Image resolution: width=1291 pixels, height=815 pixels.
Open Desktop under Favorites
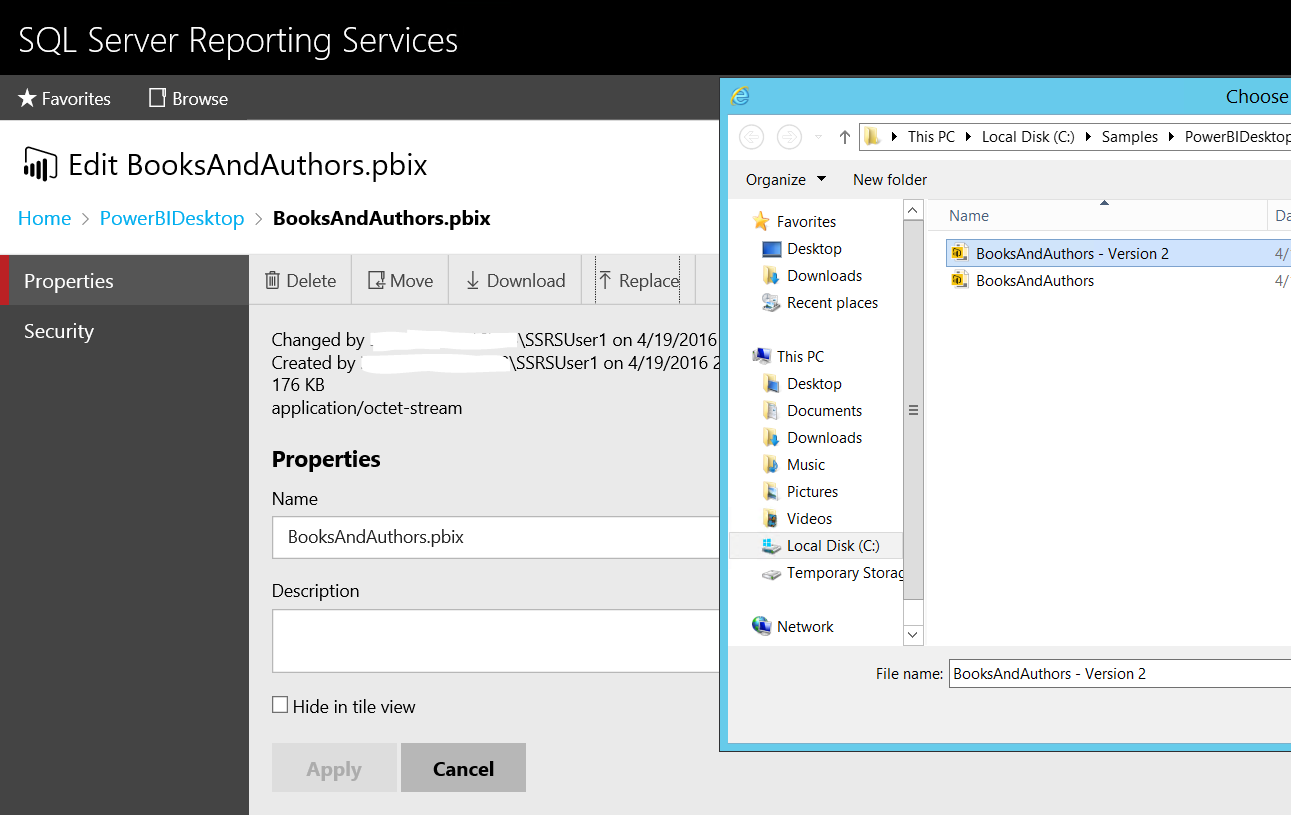click(x=814, y=249)
